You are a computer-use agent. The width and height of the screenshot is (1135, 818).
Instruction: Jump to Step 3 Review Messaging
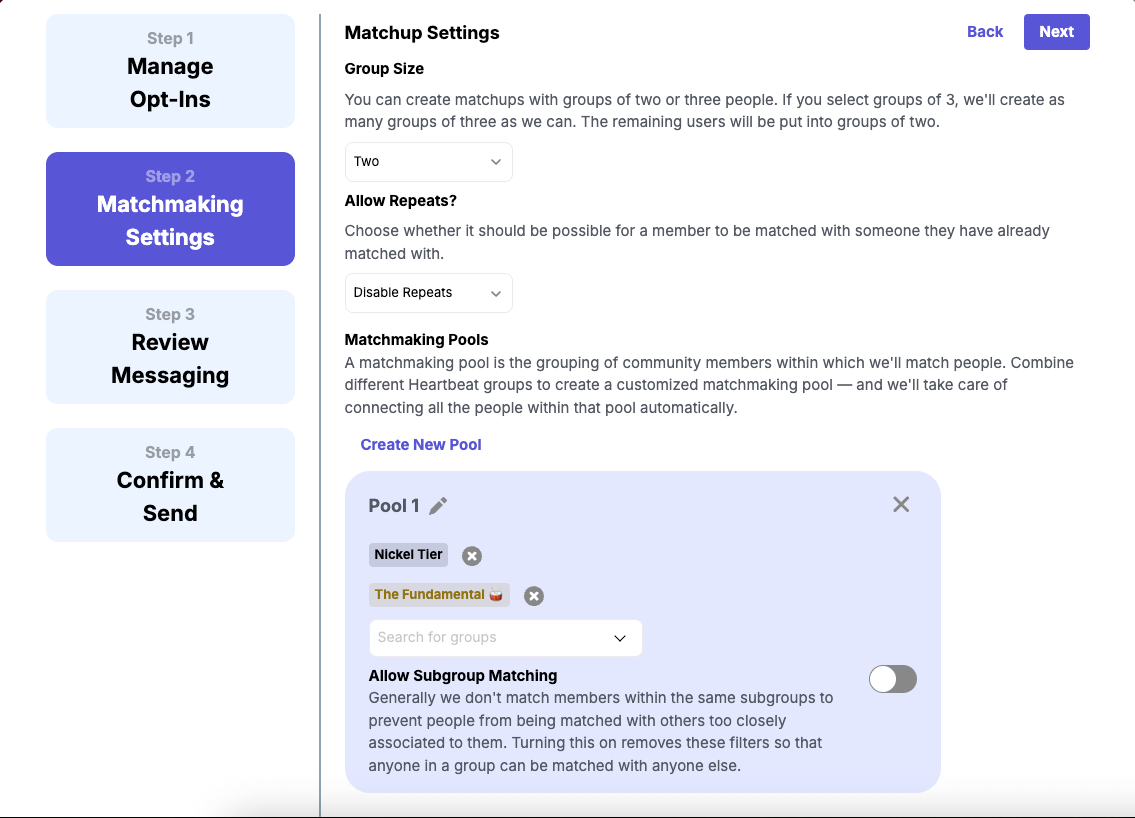coord(170,347)
